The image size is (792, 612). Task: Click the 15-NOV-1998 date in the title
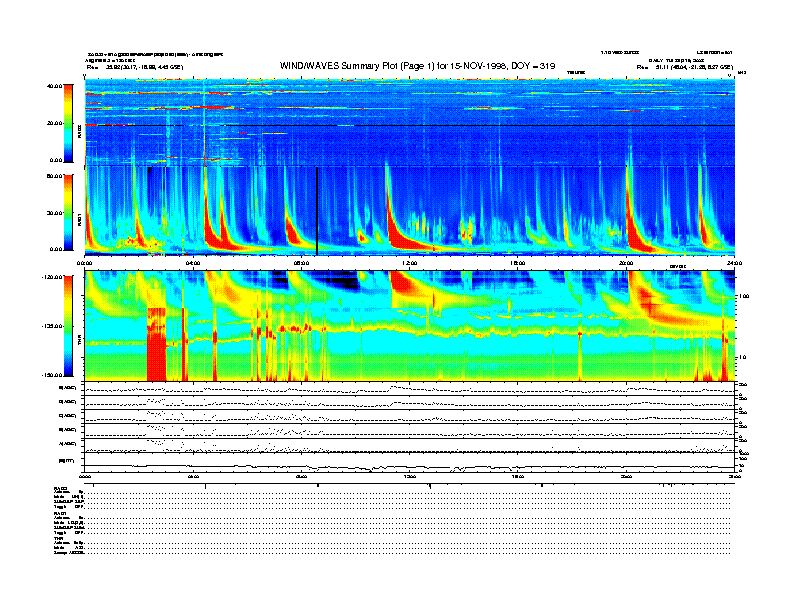click(478, 66)
